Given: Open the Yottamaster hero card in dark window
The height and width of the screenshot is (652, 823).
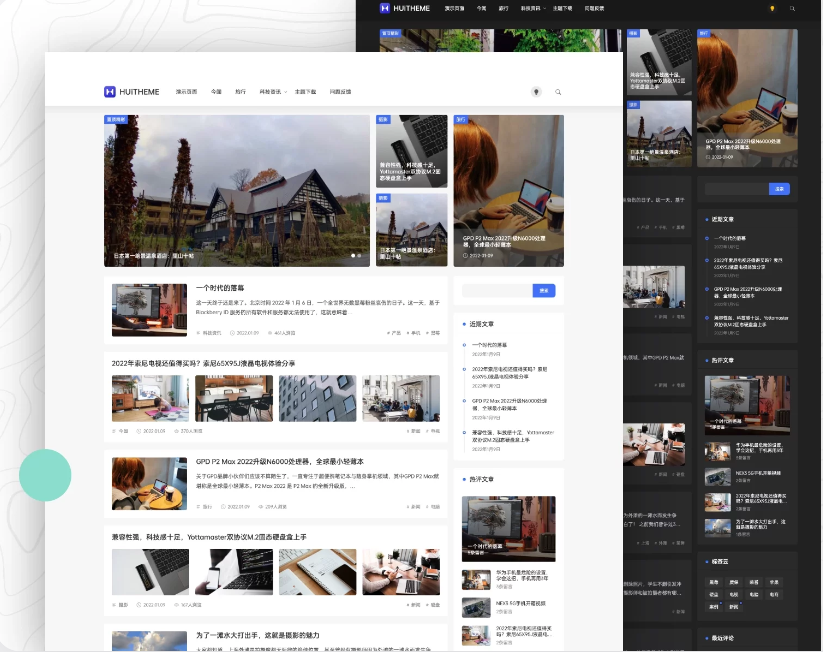Looking at the screenshot, I should pyautogui.click(x=659, y=62).
